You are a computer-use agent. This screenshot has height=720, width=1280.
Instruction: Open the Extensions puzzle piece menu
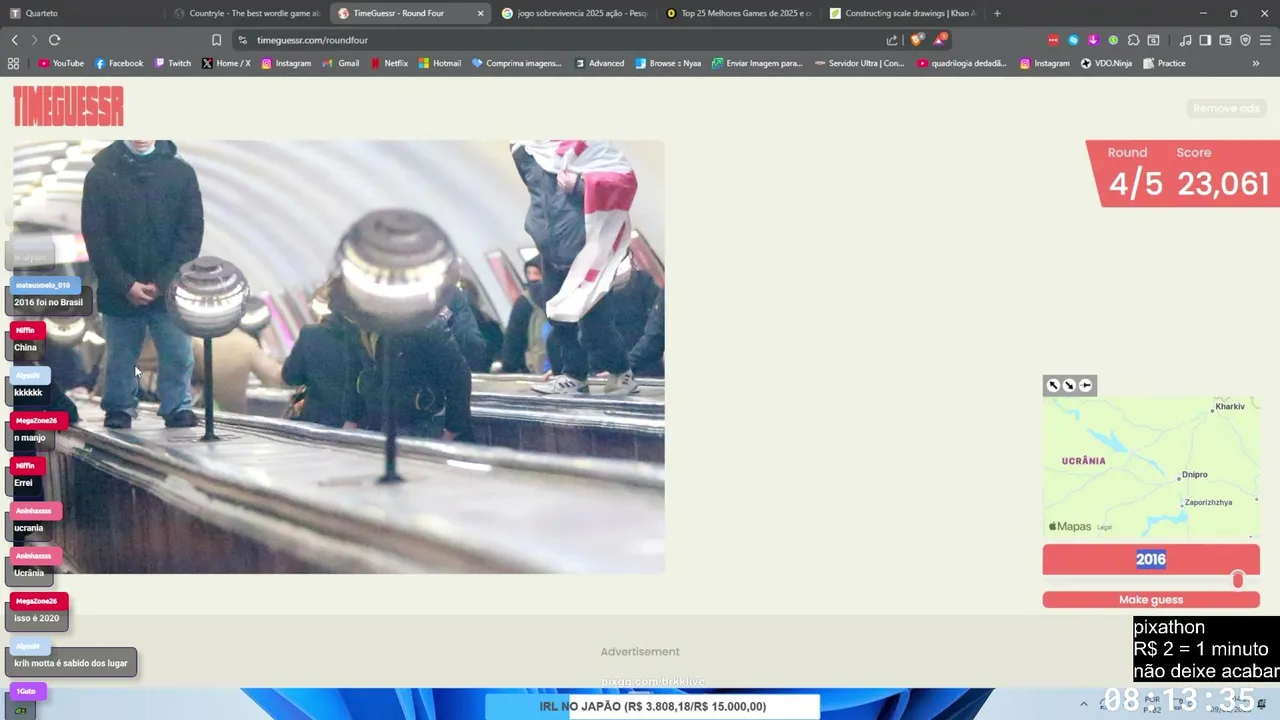click(1133, 40)
